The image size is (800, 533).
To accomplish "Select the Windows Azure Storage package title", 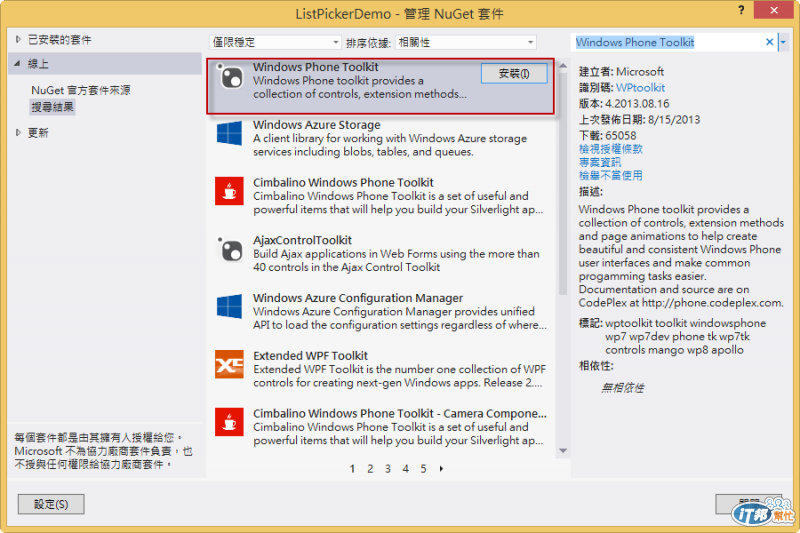I will pyautogui.click(x=316, y=124).
